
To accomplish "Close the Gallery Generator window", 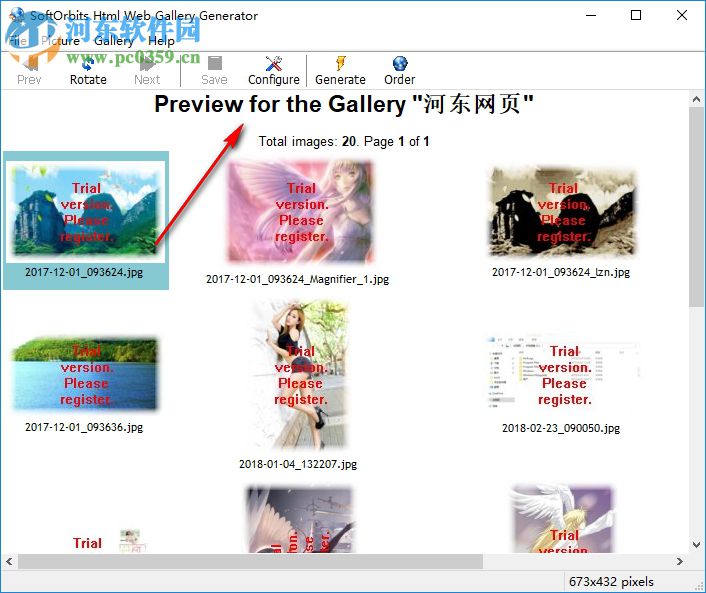I will 682,15.
